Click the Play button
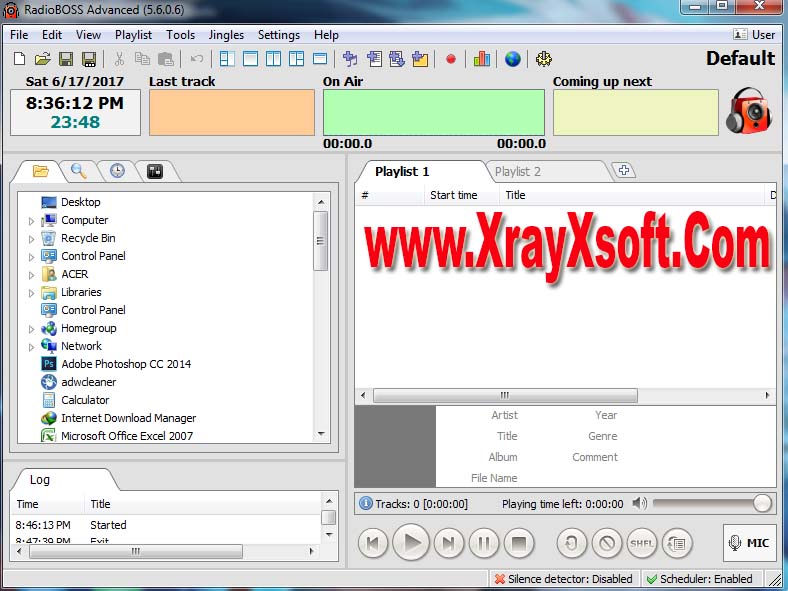This screenshot has height=591, width=788. click(411, 542)
